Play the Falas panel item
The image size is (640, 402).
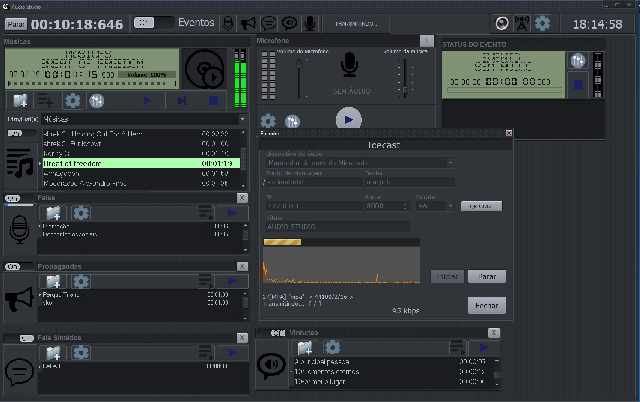232,213
